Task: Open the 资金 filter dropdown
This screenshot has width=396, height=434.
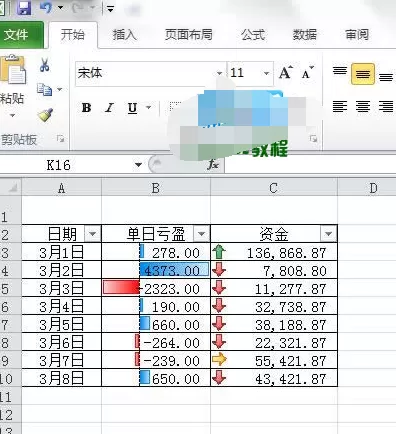Action: point(328,234)
